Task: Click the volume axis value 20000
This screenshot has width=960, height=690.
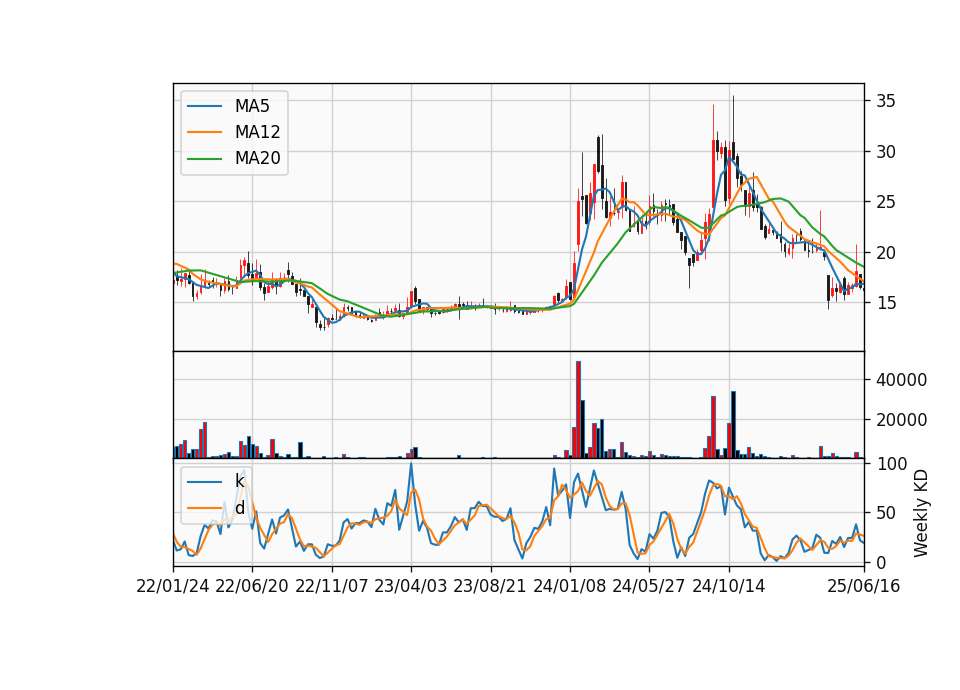Action: click(x=901, y=420)
